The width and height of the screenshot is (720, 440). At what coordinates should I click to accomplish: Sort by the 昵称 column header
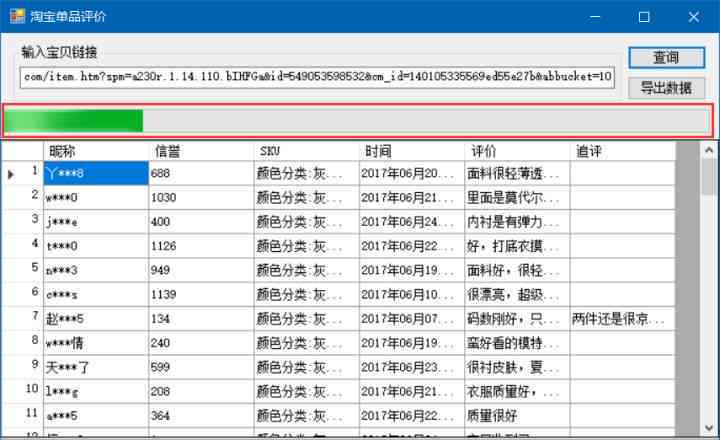tap(96, 151)
